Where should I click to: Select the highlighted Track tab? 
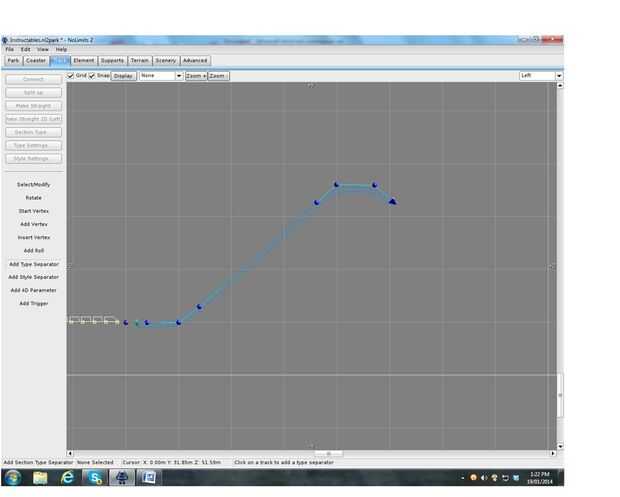point(60,60)
